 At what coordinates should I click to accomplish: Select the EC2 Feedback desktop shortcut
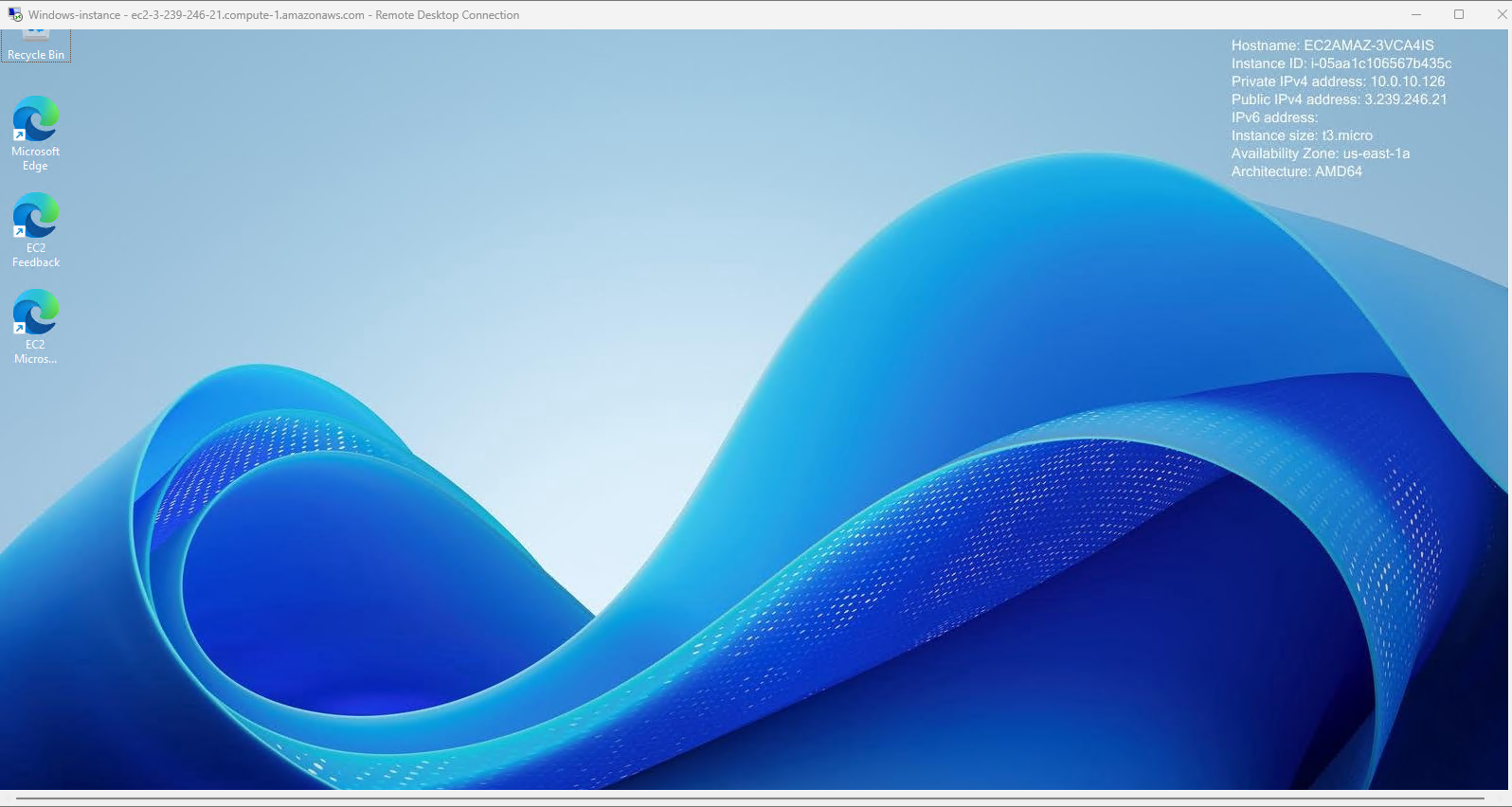36,230
